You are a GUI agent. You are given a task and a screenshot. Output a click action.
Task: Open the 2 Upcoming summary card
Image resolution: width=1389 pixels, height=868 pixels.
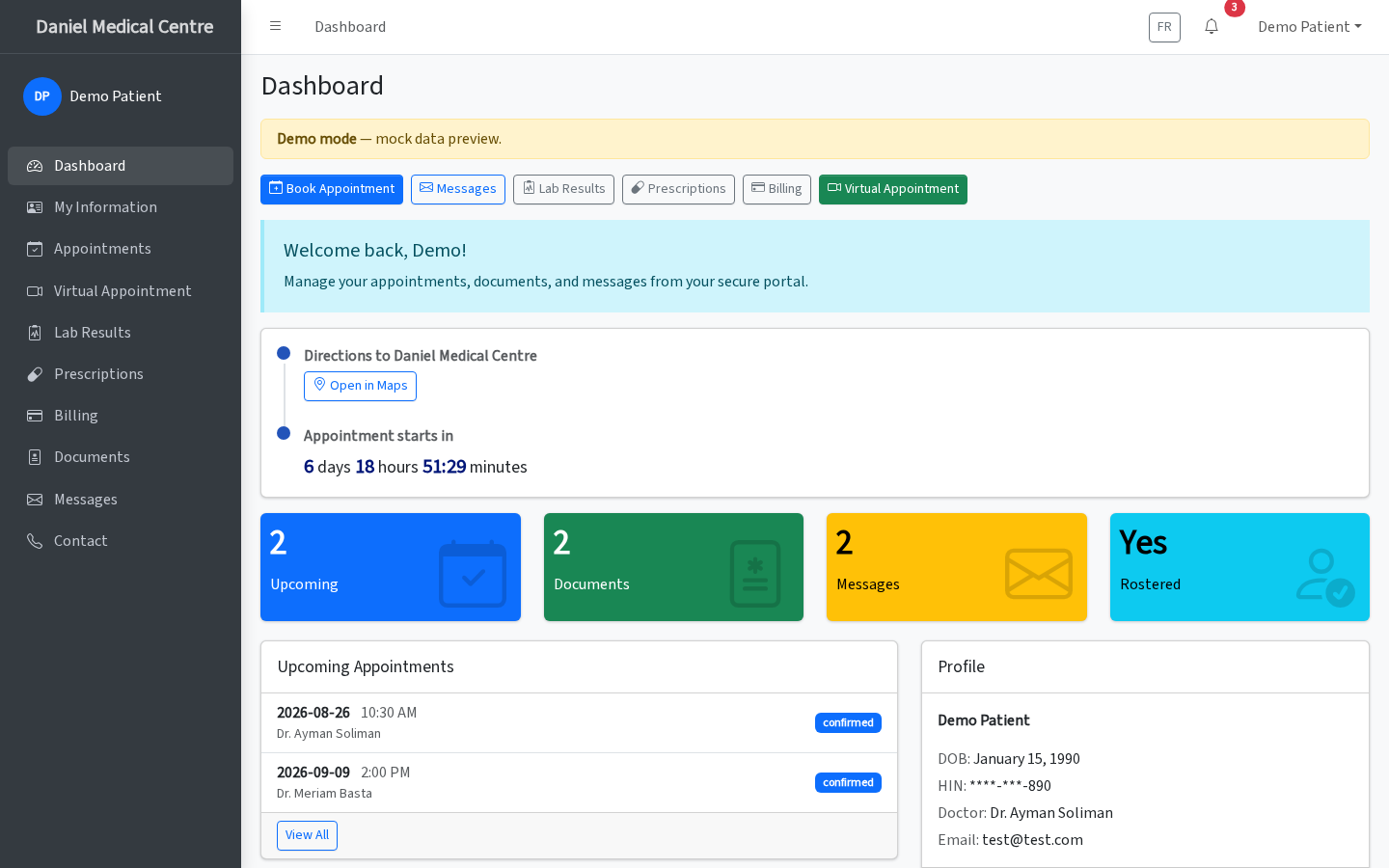(391, 567)
